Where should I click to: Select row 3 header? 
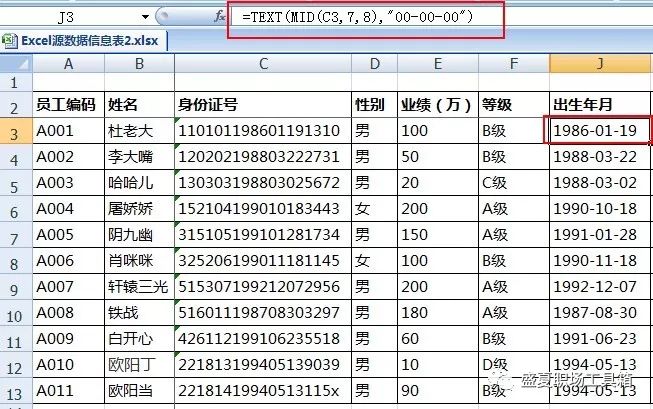click(x=16, y=133)
